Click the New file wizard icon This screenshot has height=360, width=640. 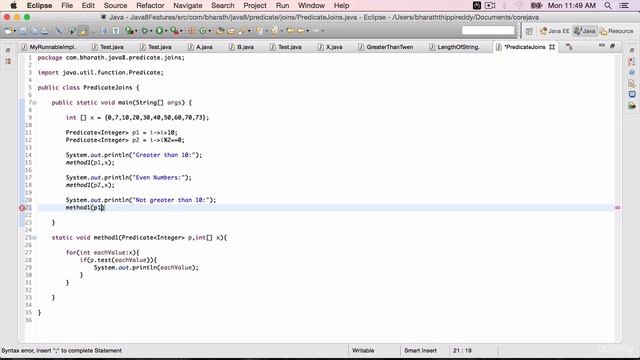[7, 31]
